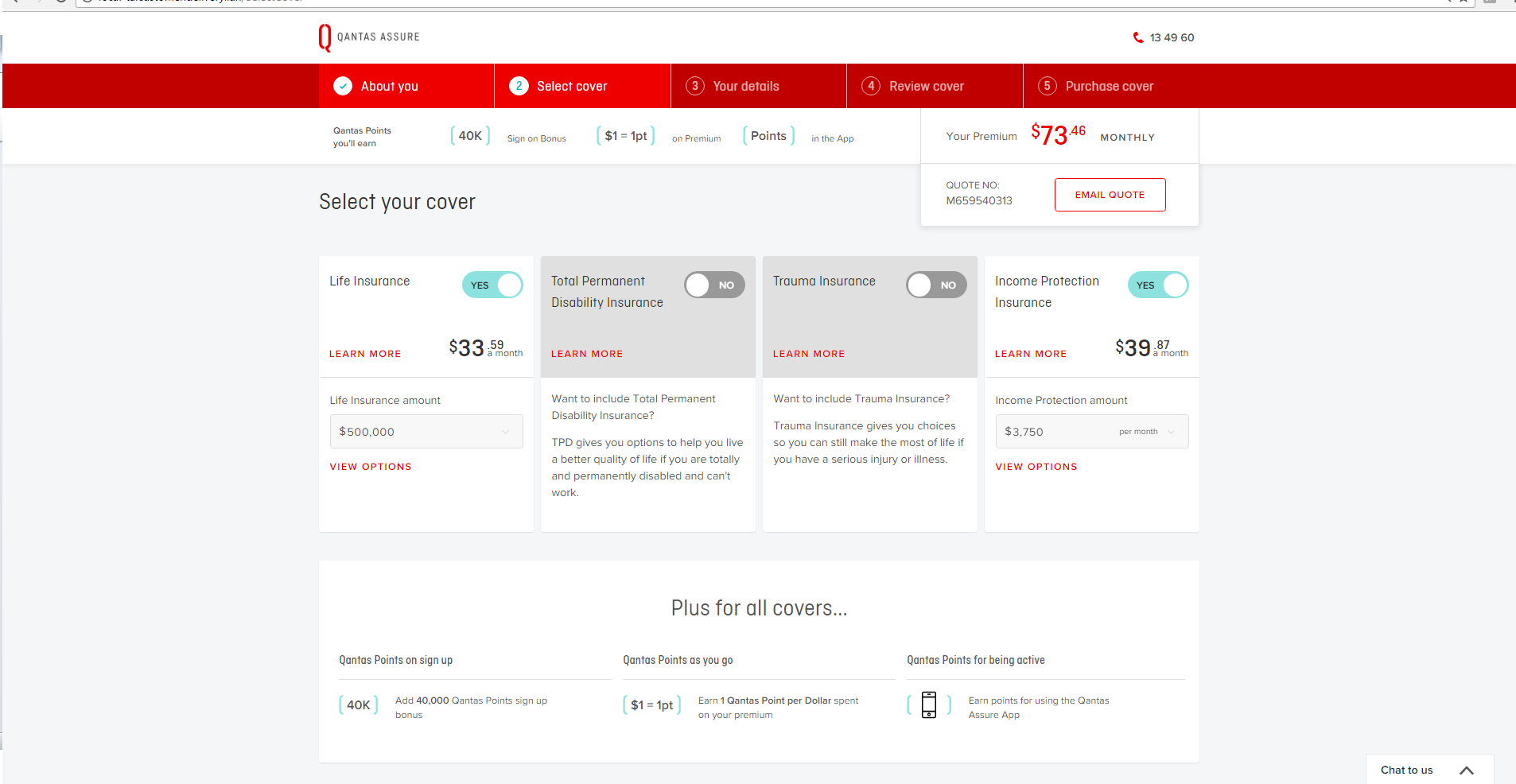Click the step 4 circle icon
1516x784 pixels.
tap(871, 86)
